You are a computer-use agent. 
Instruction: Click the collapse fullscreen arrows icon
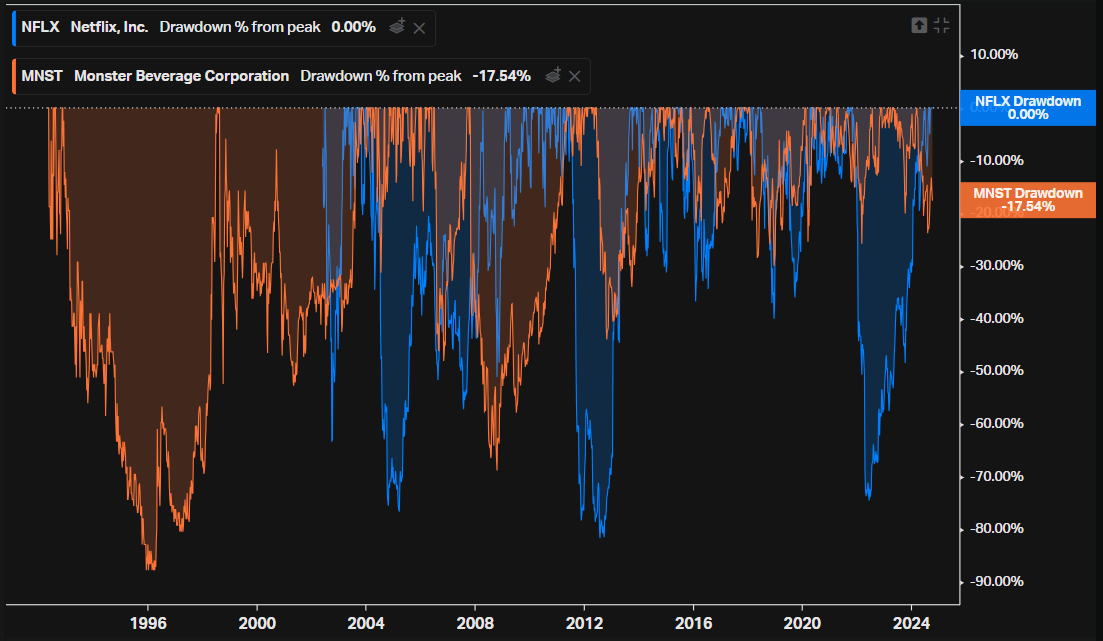(941, 25)
